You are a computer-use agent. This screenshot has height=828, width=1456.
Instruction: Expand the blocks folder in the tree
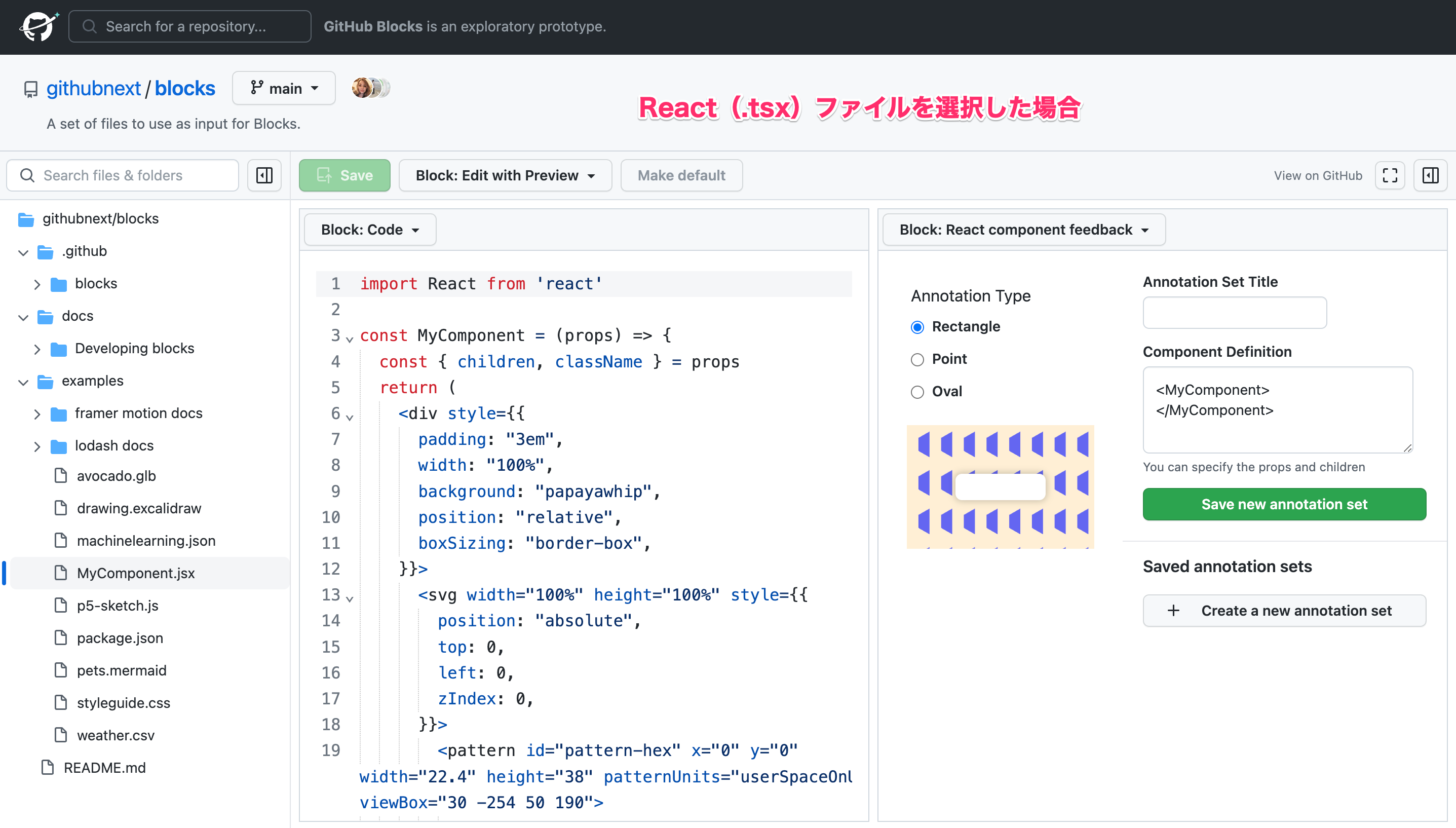[37, 284]
